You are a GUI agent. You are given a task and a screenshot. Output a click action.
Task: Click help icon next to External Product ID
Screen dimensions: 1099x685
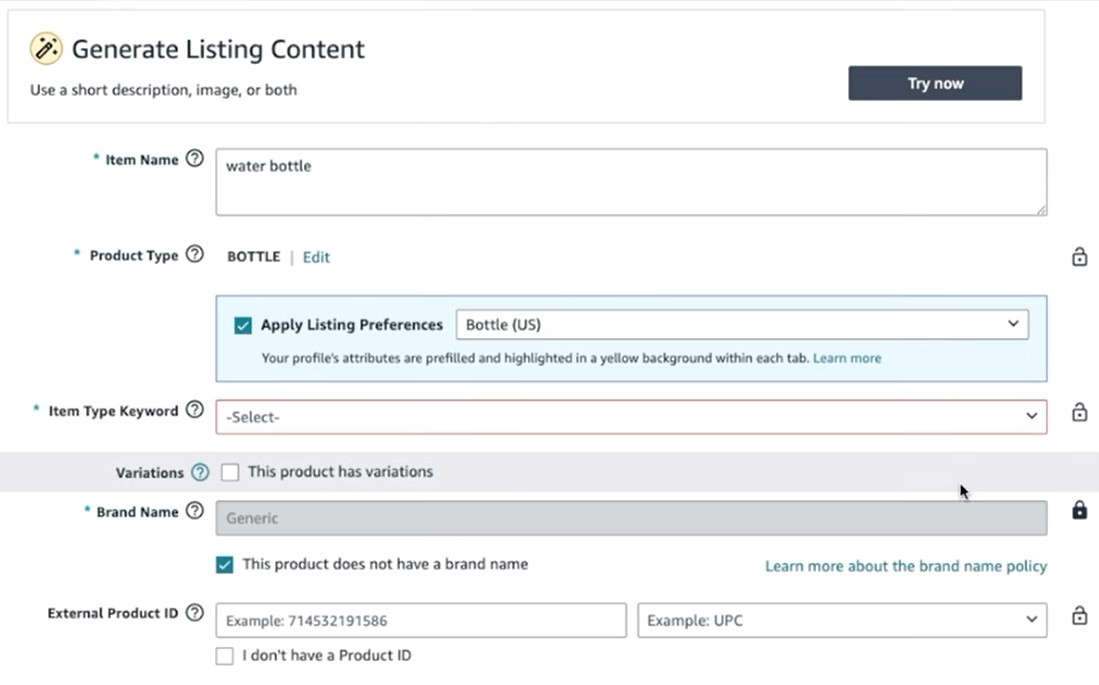coord(195,612)
